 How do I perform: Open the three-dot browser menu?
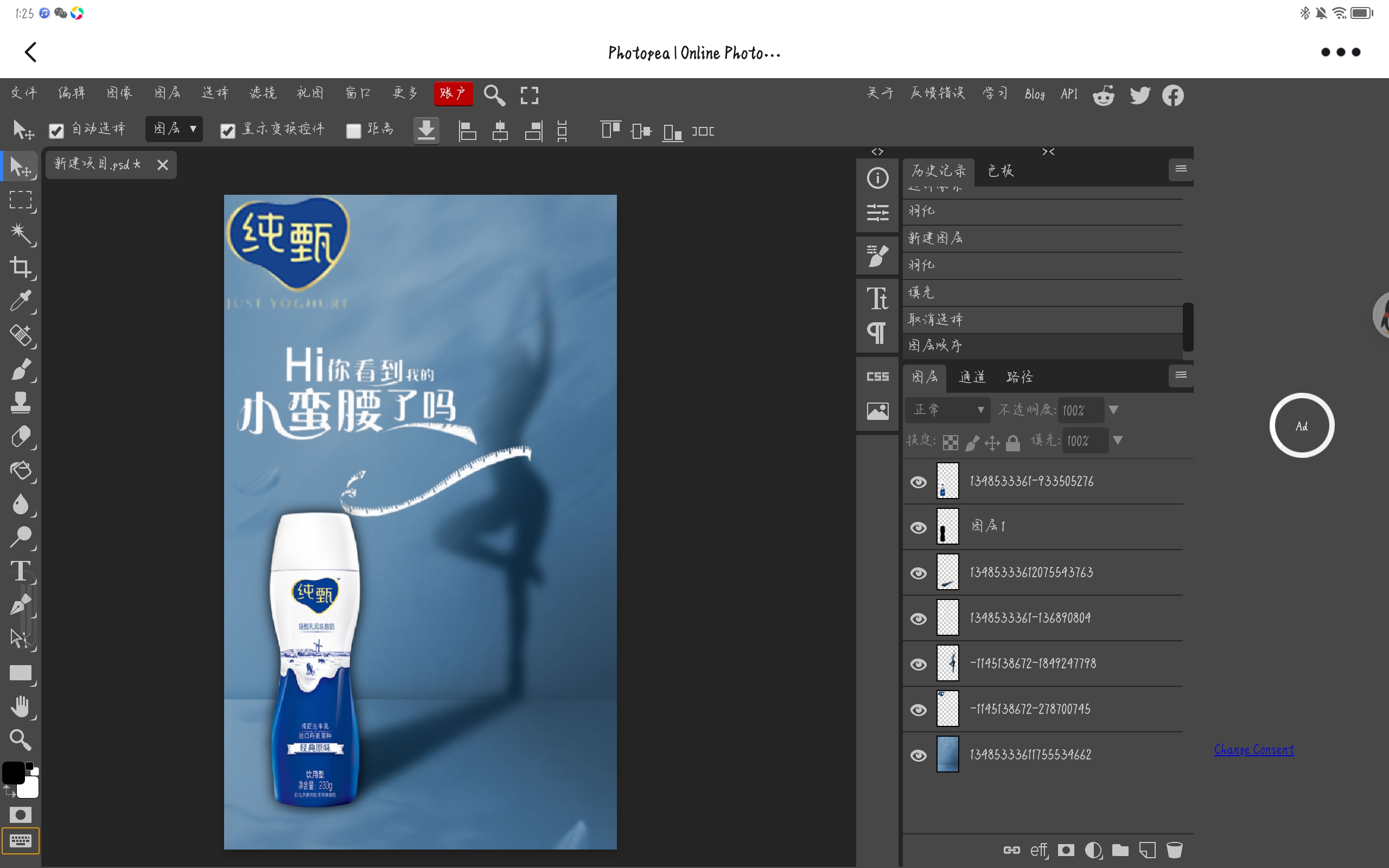click(1340, 52)
